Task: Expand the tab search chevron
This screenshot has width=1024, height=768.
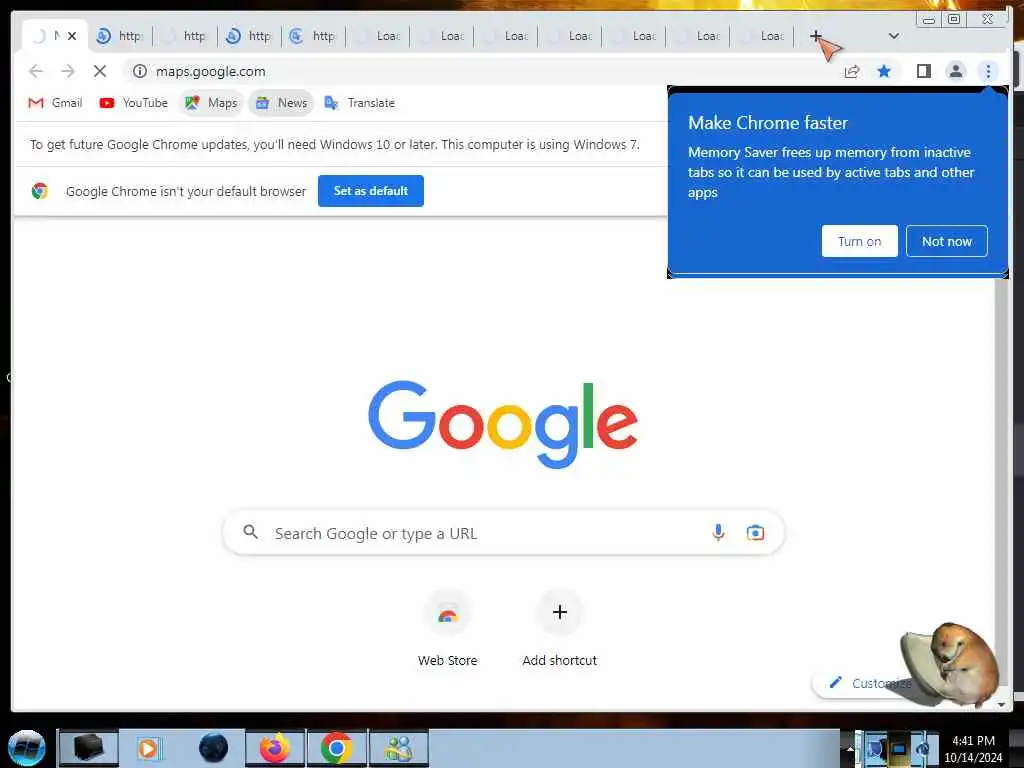Action: [894, 36]
